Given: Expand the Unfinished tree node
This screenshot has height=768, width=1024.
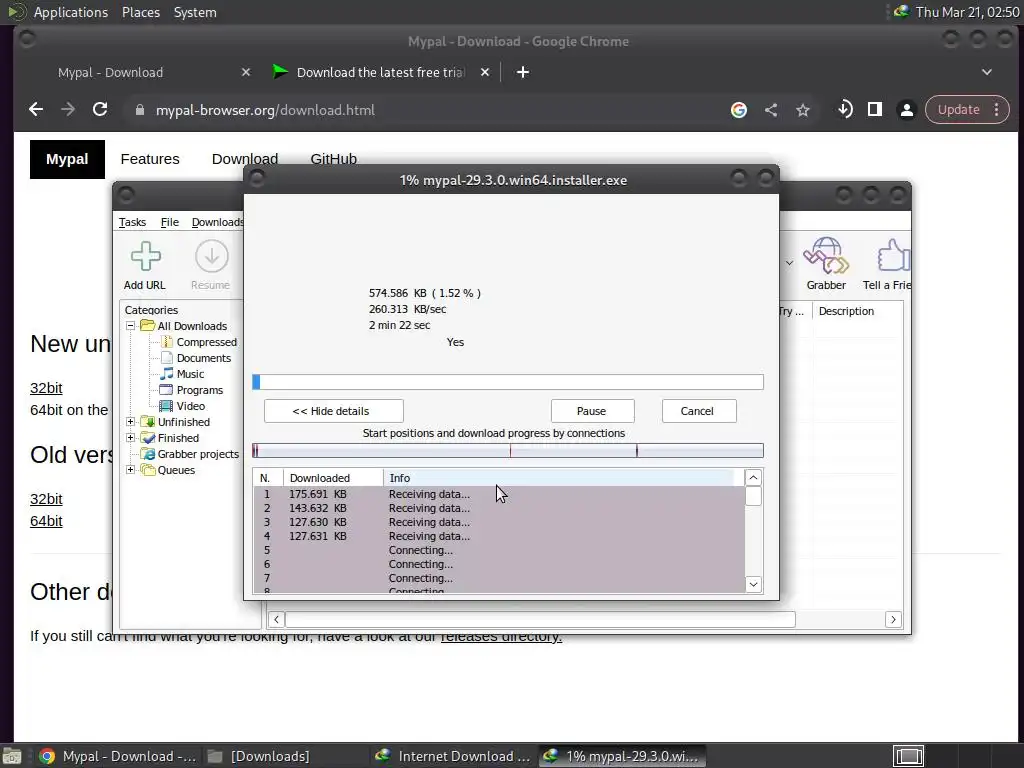Looking at the screenshot, I should click(131, 422).
